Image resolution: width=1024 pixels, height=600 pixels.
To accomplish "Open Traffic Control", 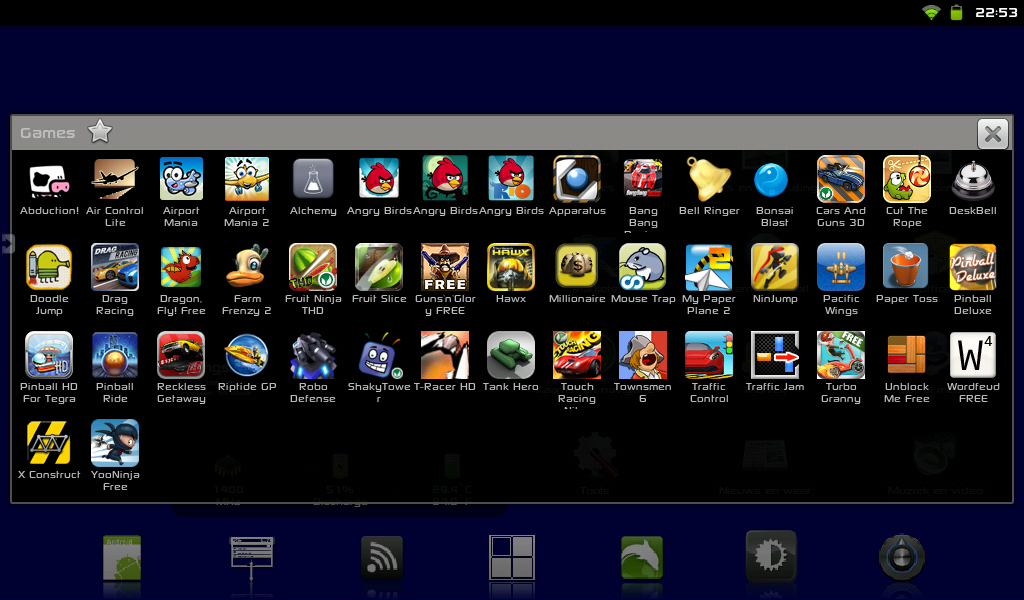I will (x=709, y=355).
